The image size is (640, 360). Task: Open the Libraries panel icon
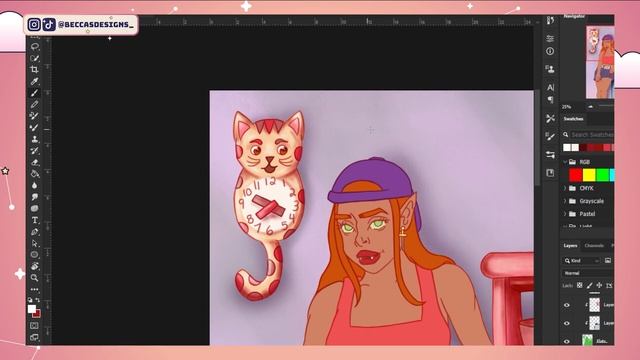pos(550,173)
